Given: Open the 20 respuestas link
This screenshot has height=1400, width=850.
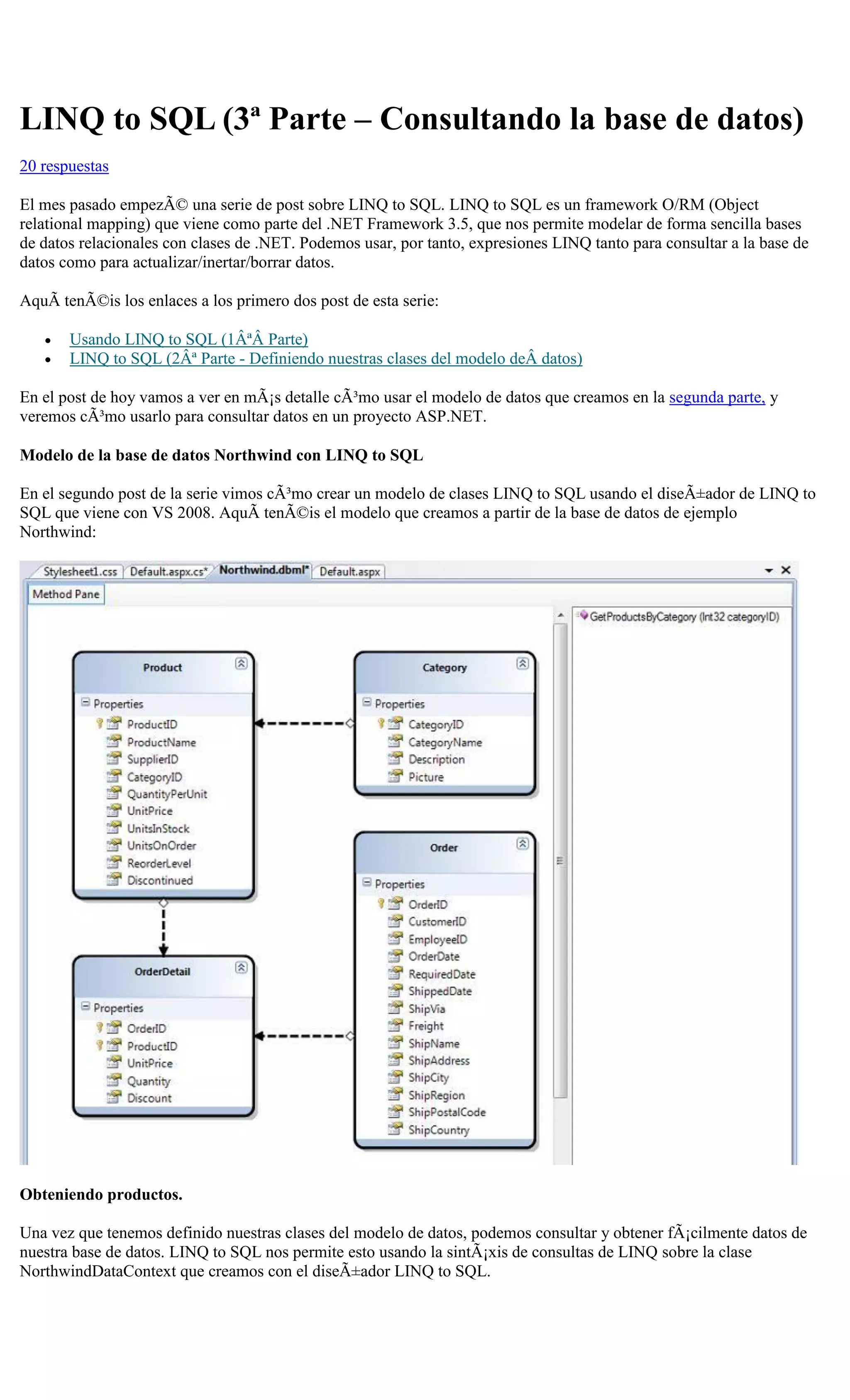Looking at the screenshot, I should 64,166.
